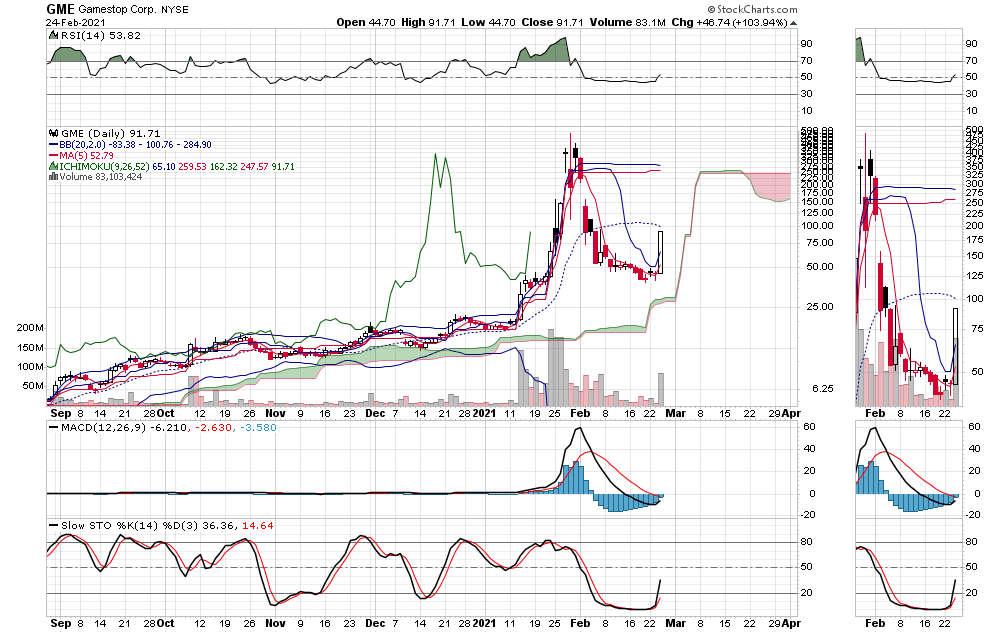
Task: Click the MA(5) 52.79 legend text
Action: pos(86,156)
